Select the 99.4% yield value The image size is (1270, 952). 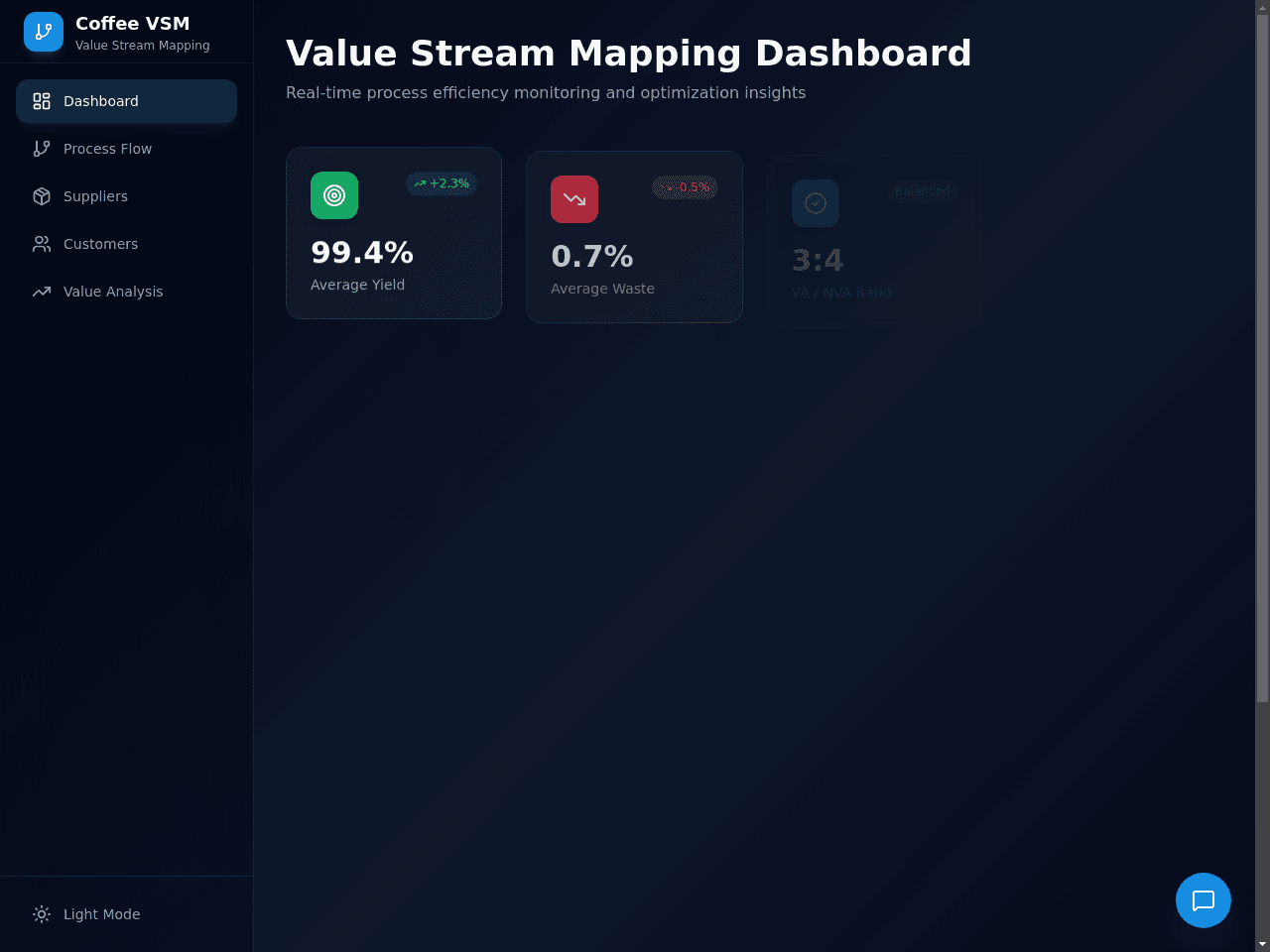tap(362, 253)
